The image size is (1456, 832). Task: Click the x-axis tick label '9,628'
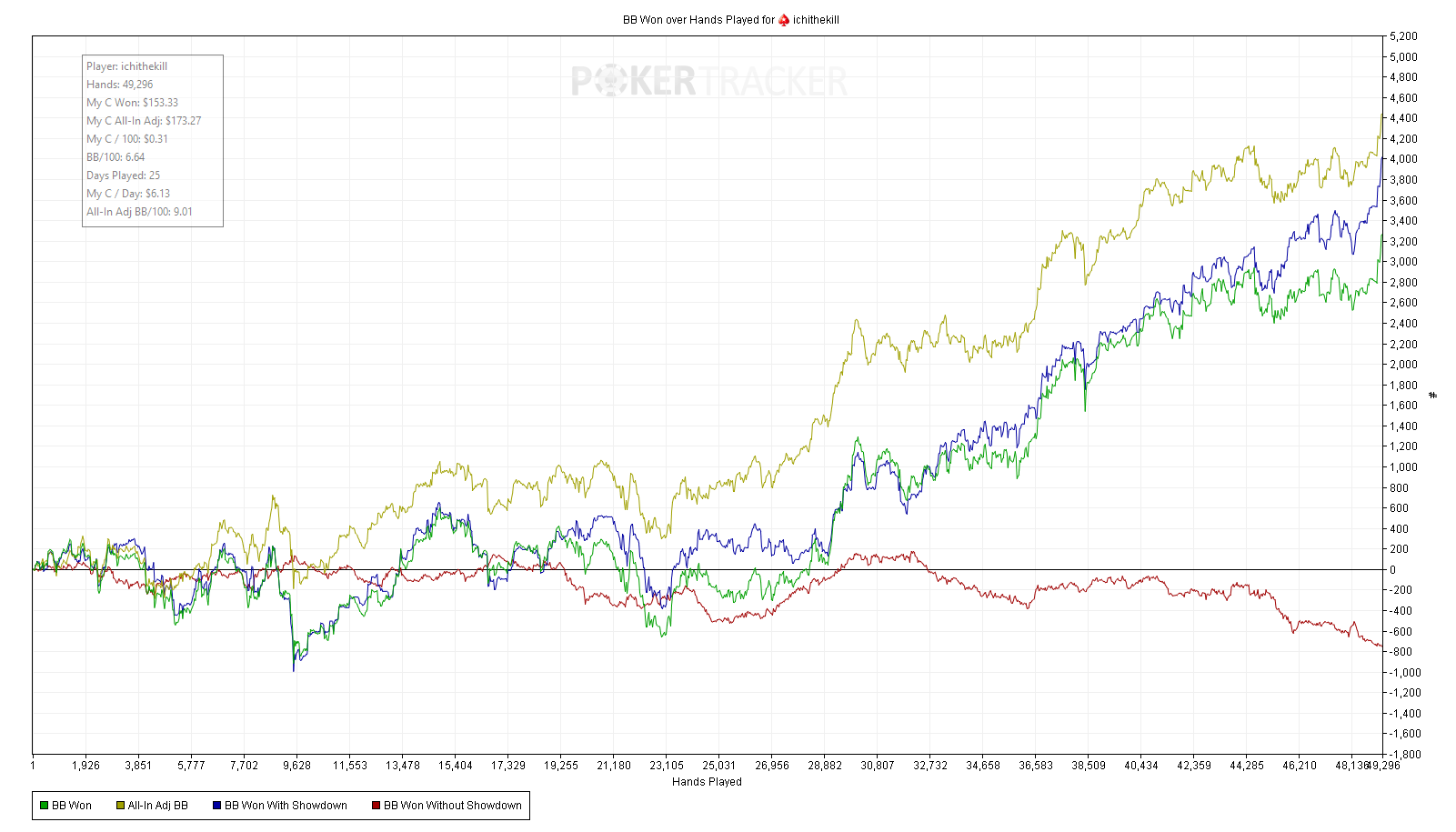tap(296, 766)
